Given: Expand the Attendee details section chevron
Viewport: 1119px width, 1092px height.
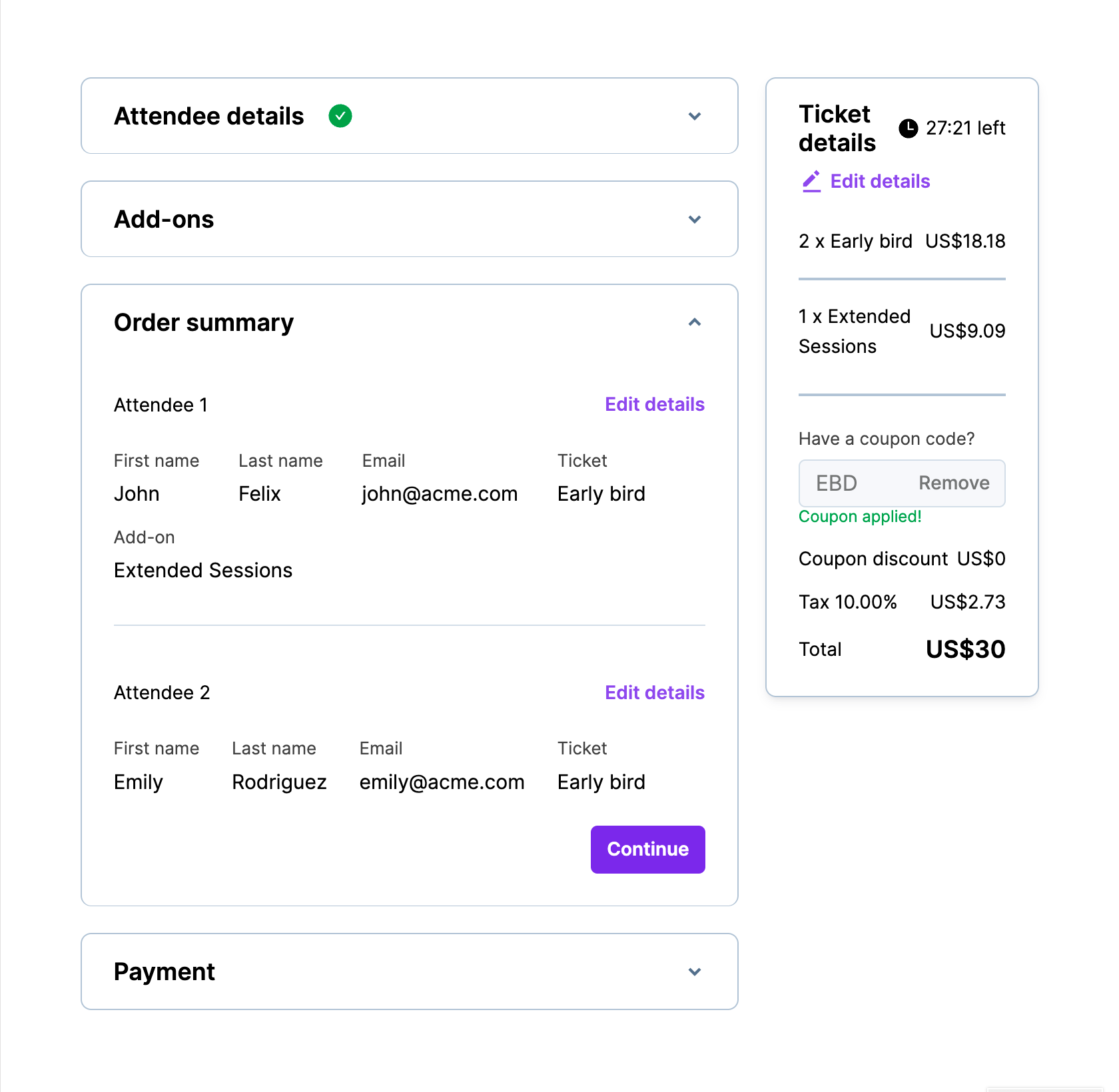Looking at the screenshot, I should coord(695,117).
